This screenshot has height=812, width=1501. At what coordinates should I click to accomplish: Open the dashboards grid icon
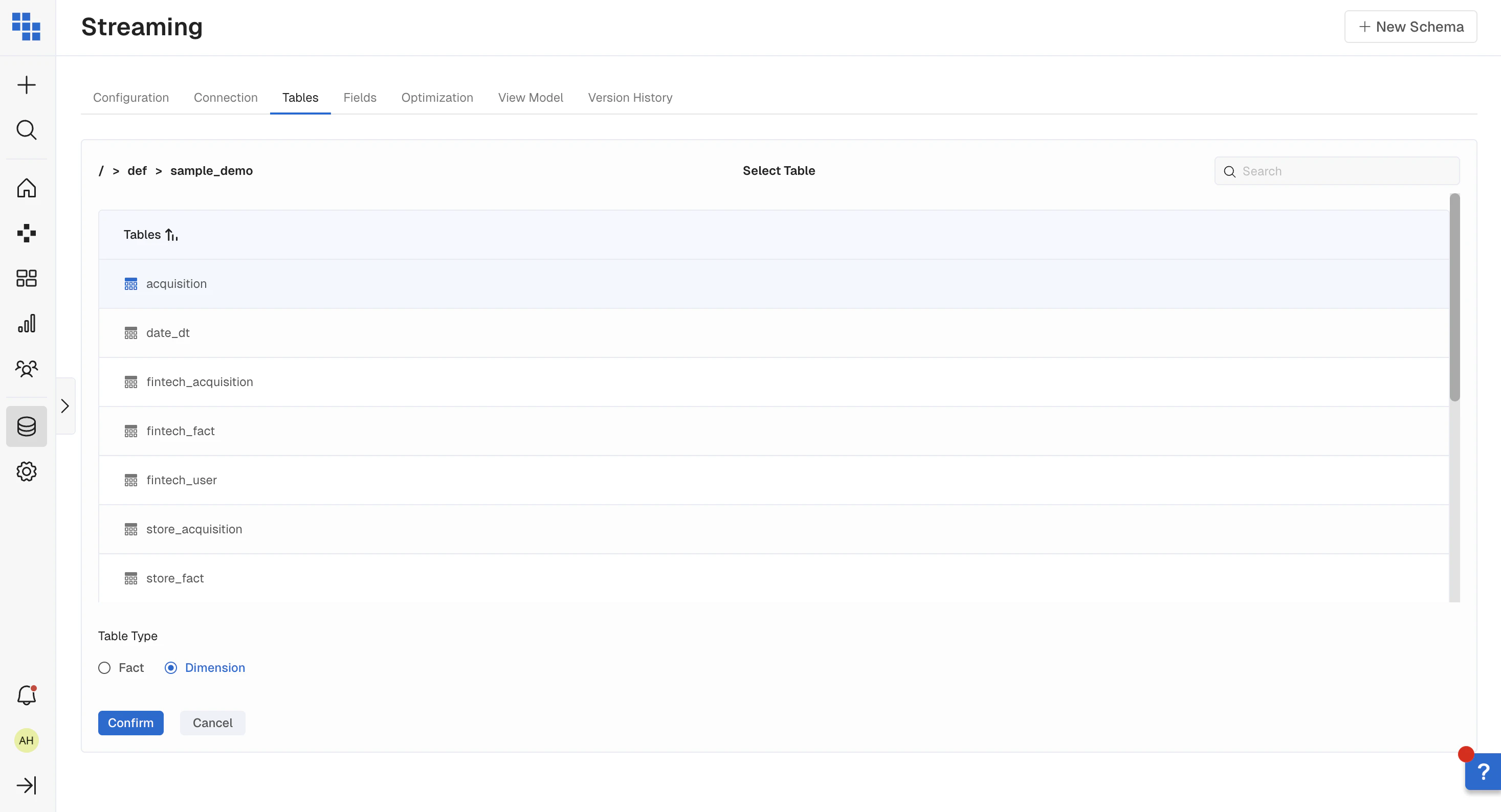[x=26, y=279]
